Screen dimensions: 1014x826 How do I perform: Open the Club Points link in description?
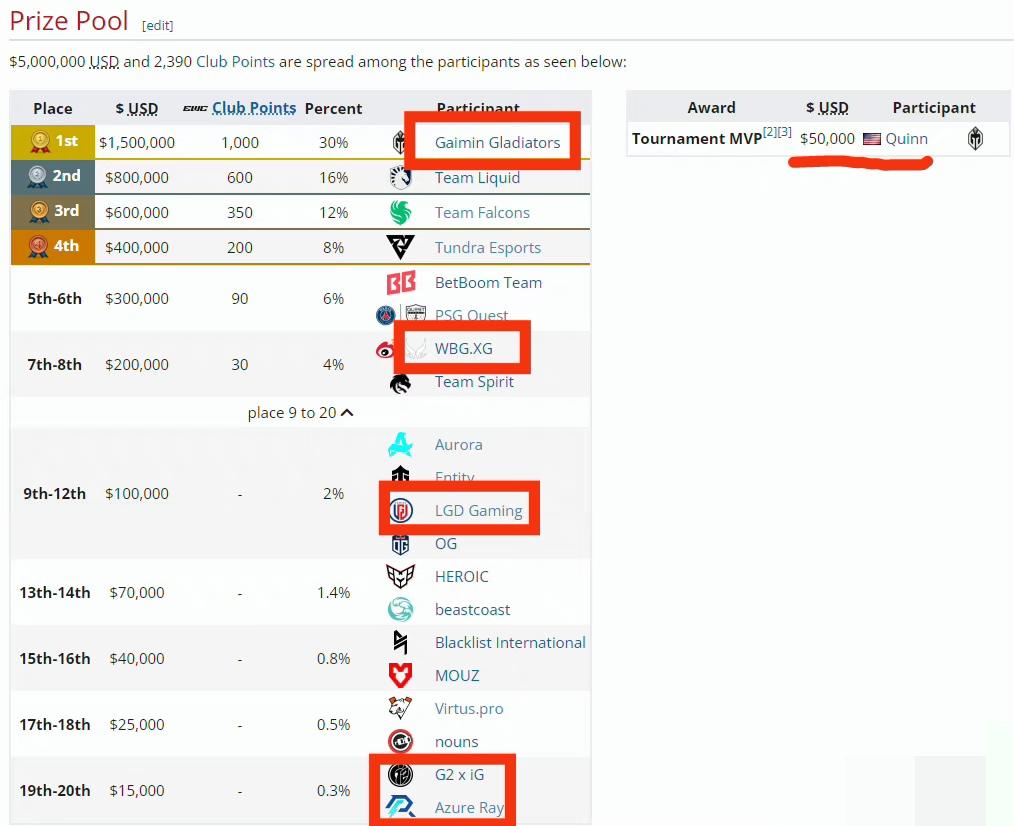[x=235, y=62]
